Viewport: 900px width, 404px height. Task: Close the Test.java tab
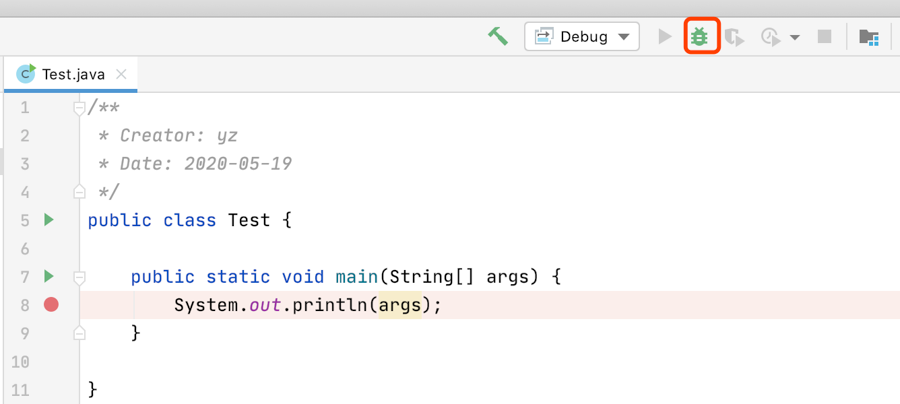pyautogui.click(x=121, y=74)
